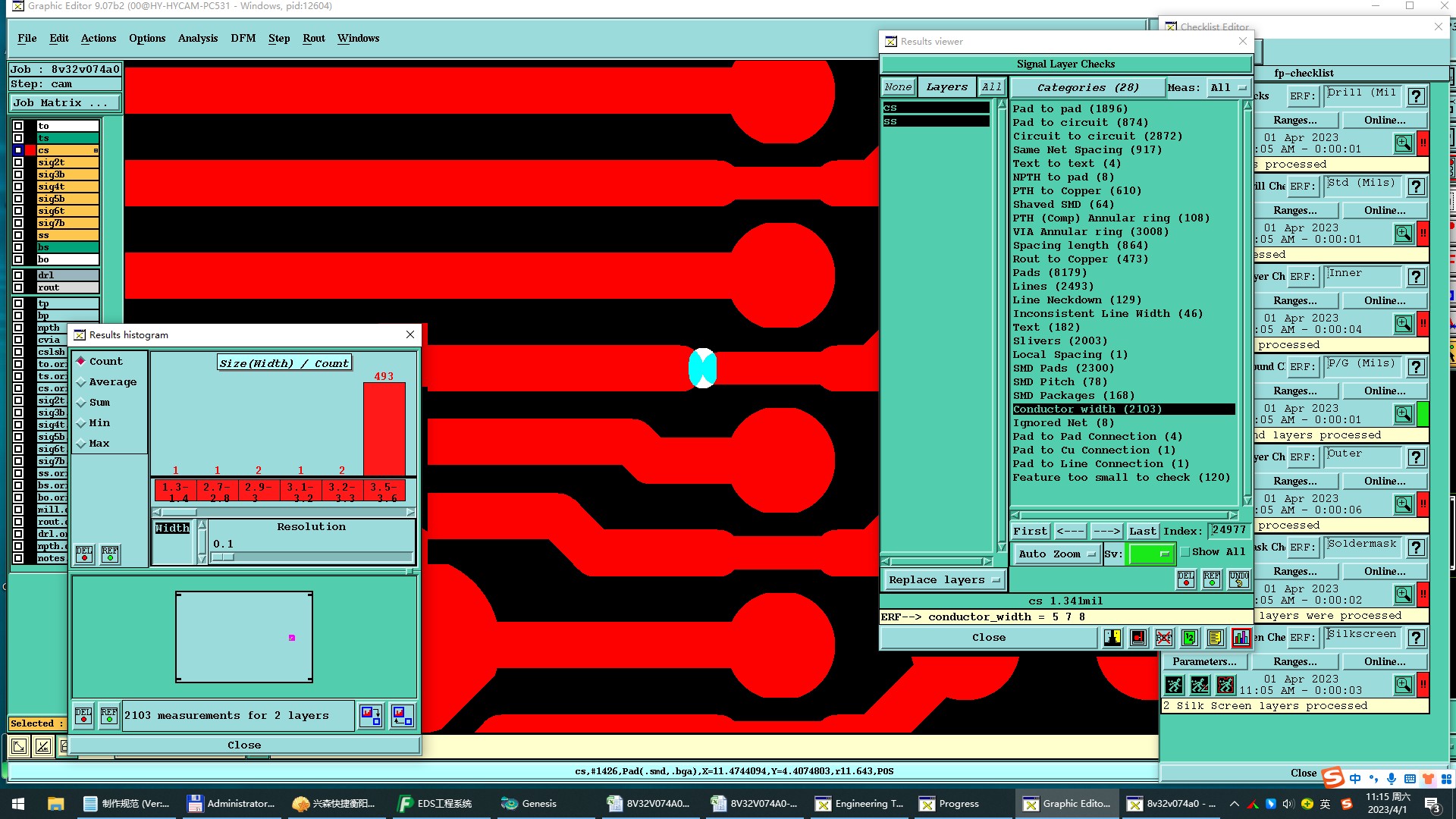
Task: Open the File menu
Action: click(27, 39)
